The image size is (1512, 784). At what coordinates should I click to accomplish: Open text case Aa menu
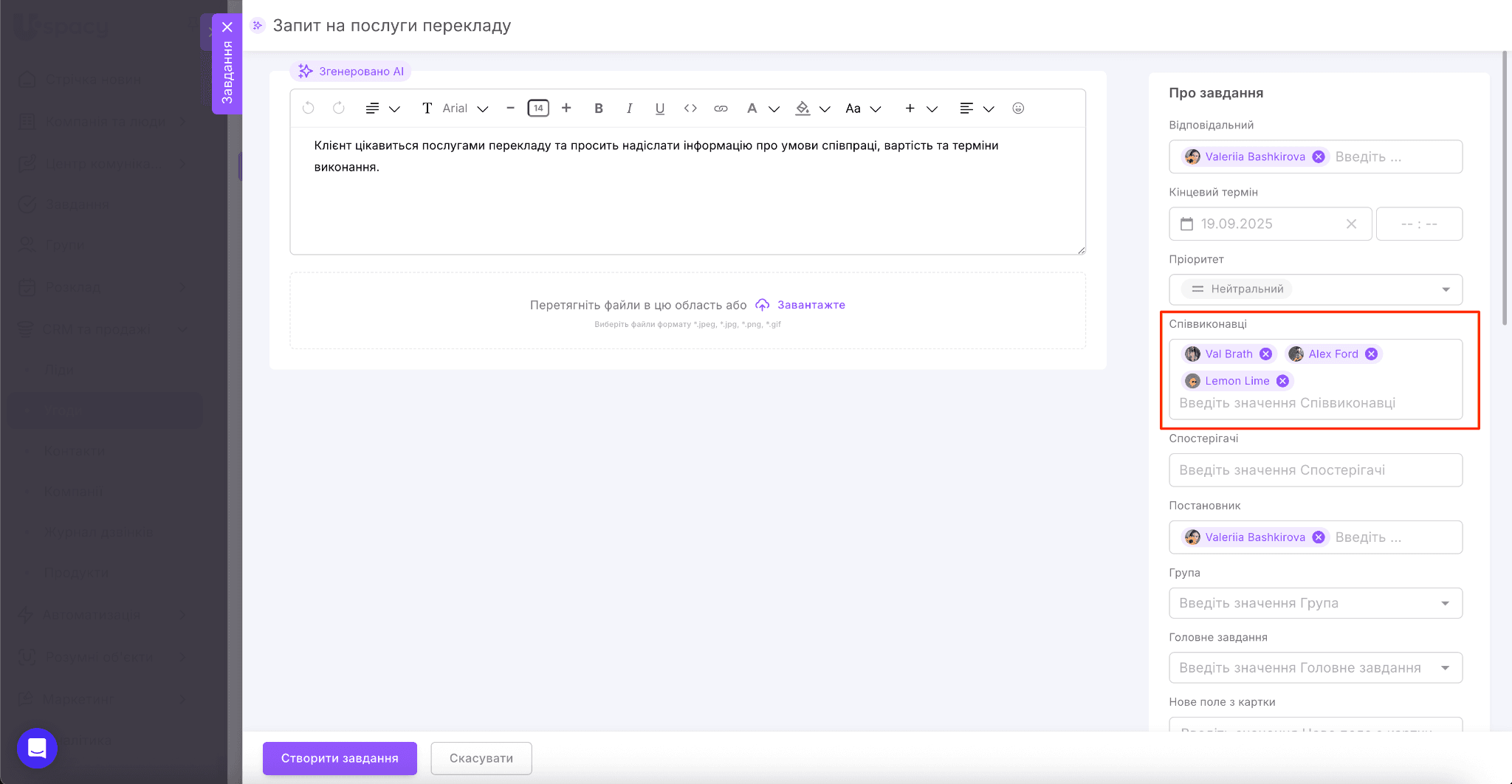click(x=862, y=109)
